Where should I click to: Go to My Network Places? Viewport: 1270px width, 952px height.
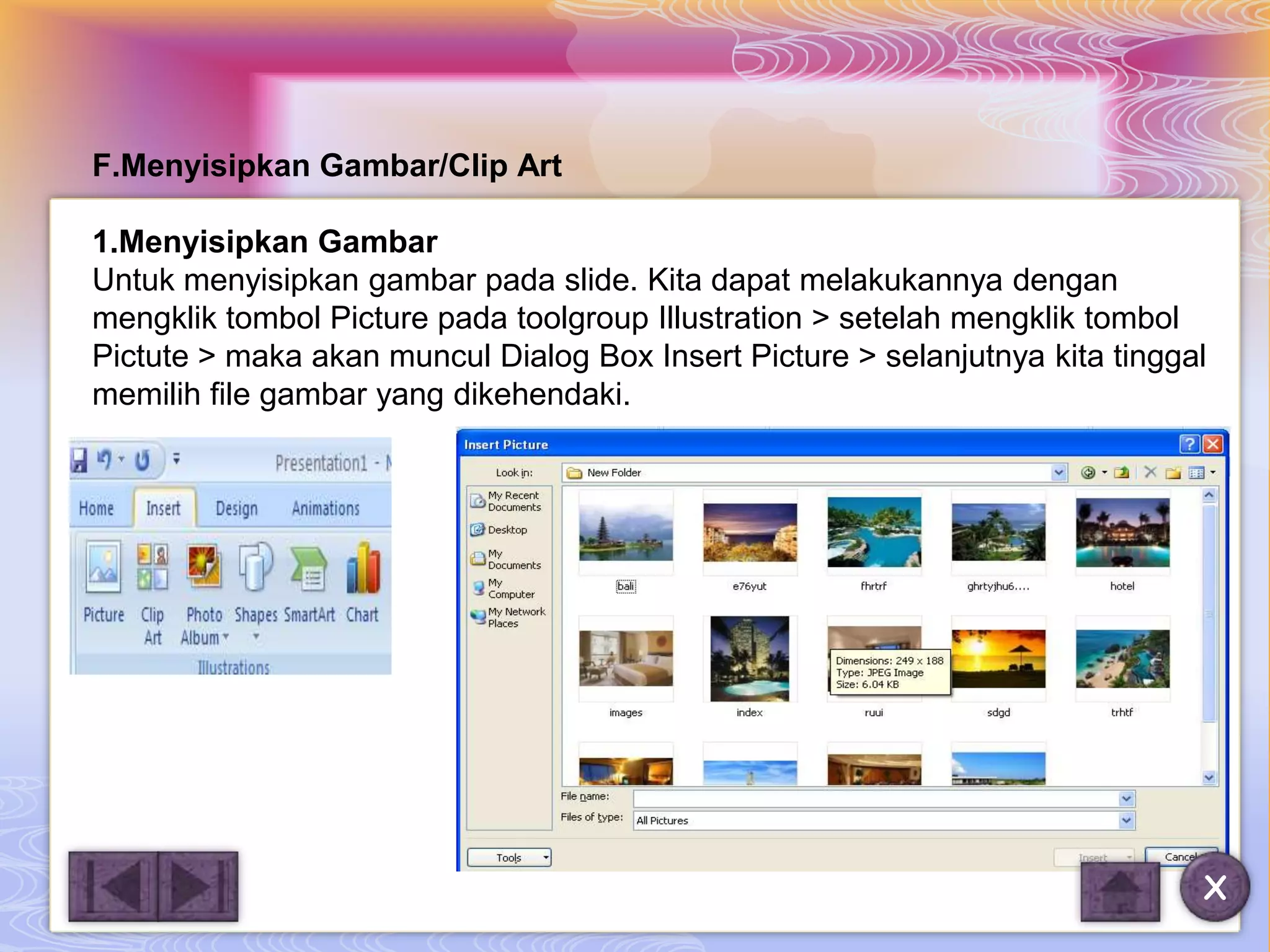tap(508, 617)
